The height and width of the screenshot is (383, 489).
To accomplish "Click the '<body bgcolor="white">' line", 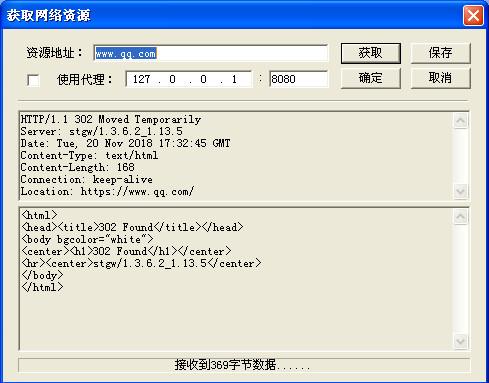I will coord(88,239).
